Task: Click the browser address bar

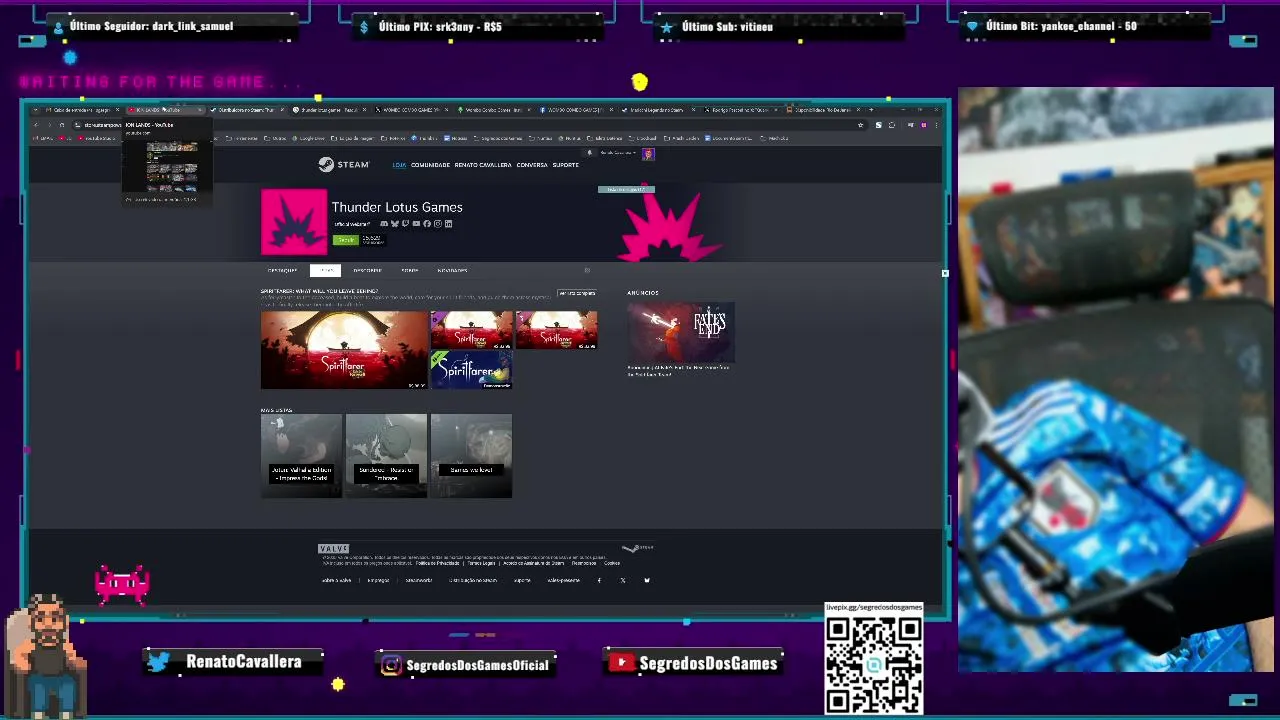Action: 468,125
